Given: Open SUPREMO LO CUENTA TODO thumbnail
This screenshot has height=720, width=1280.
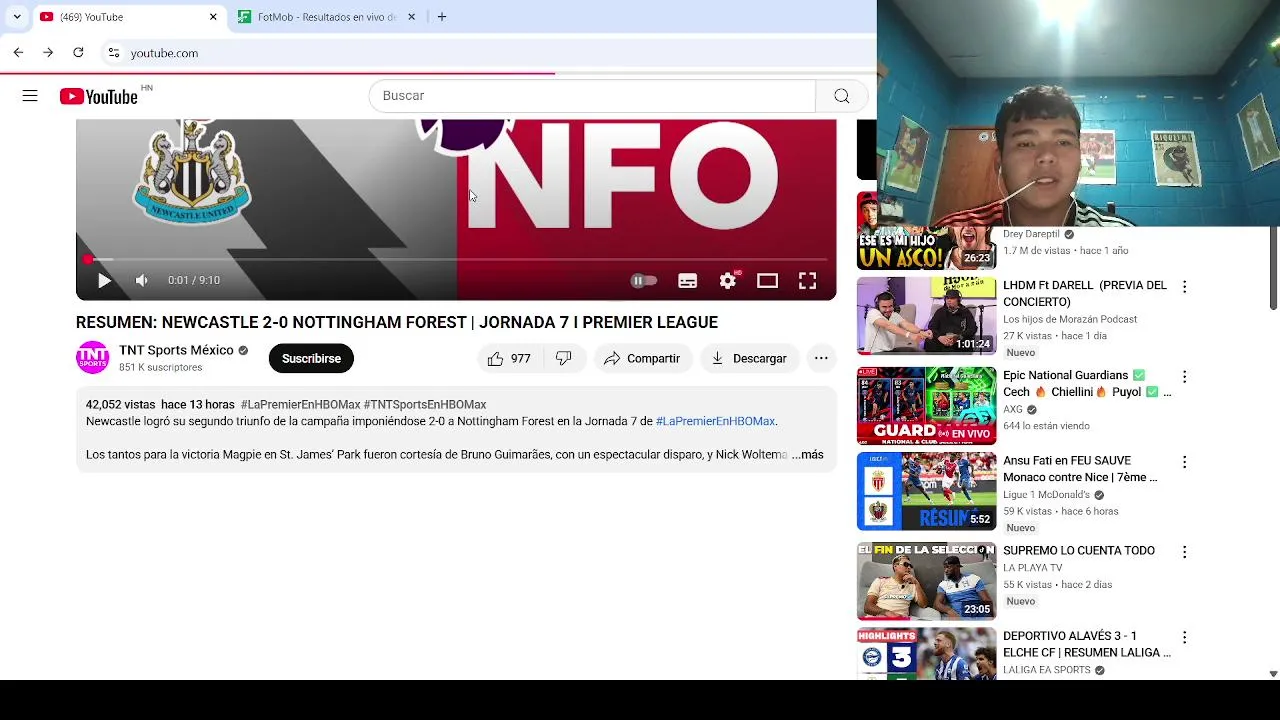Looking at the screenshot, I should tap(926, 582).
